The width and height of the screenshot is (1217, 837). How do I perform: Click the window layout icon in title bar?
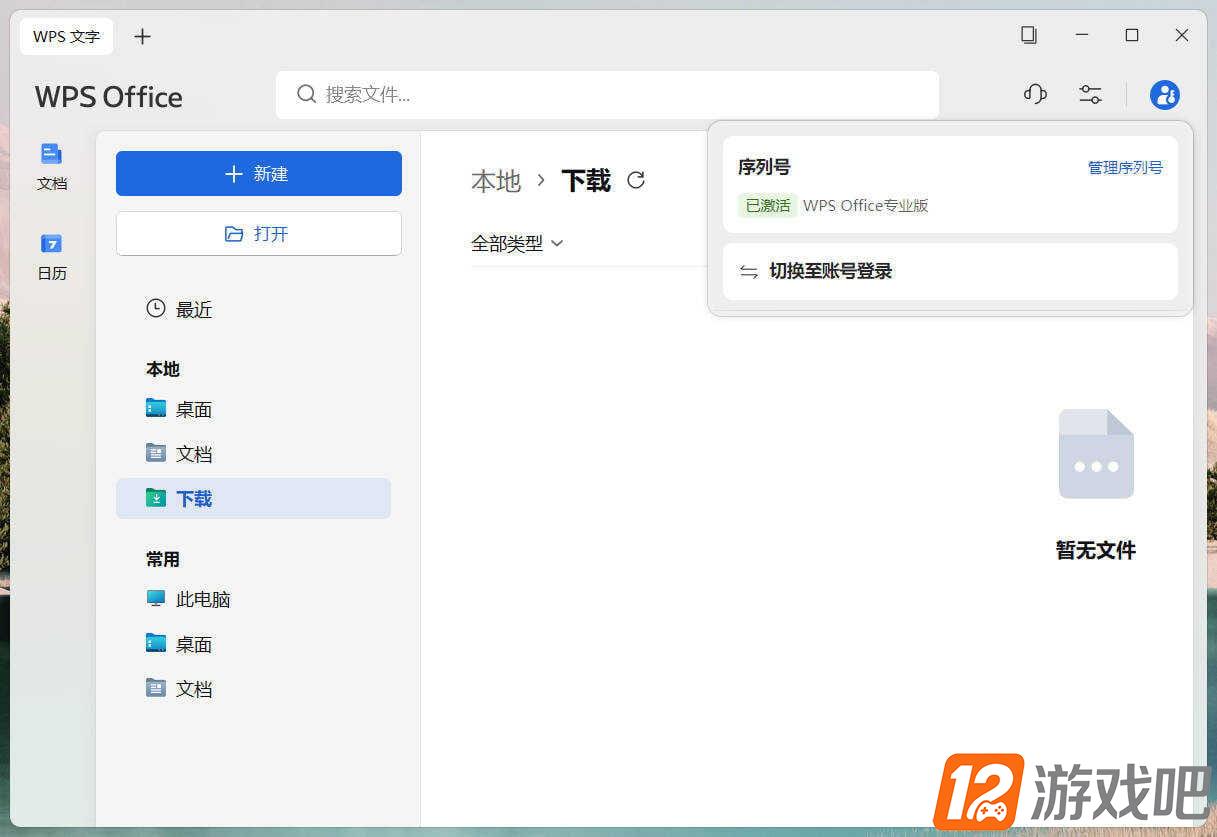click(1029, 35)
